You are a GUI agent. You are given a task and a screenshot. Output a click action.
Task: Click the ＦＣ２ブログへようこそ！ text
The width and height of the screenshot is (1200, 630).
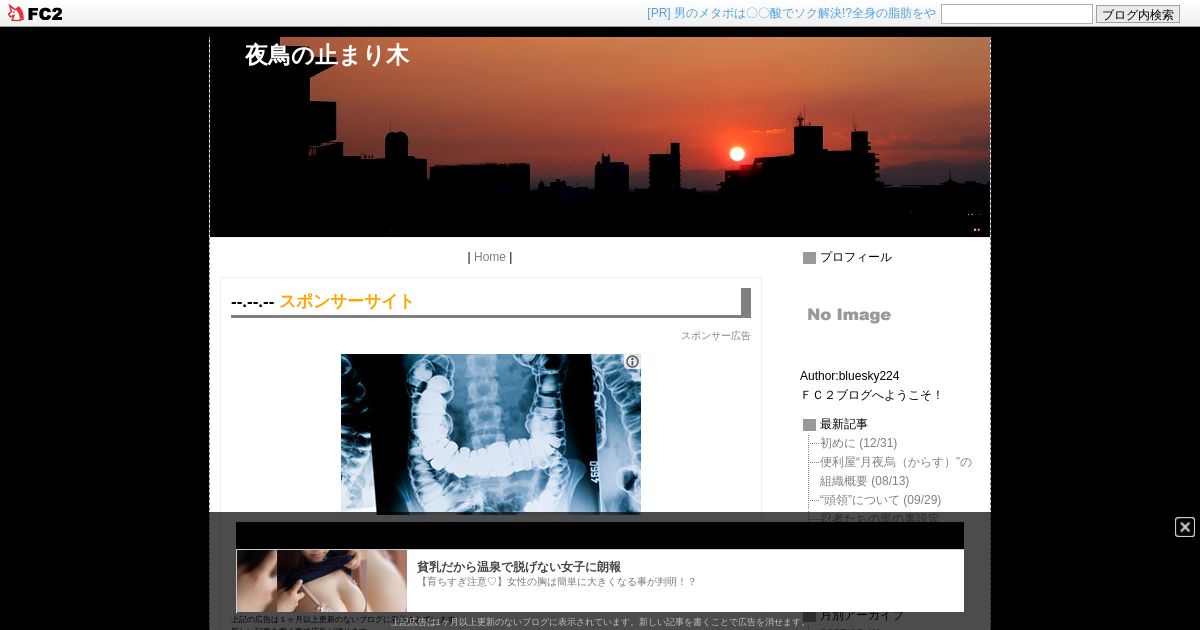click(x=871, y=395)
